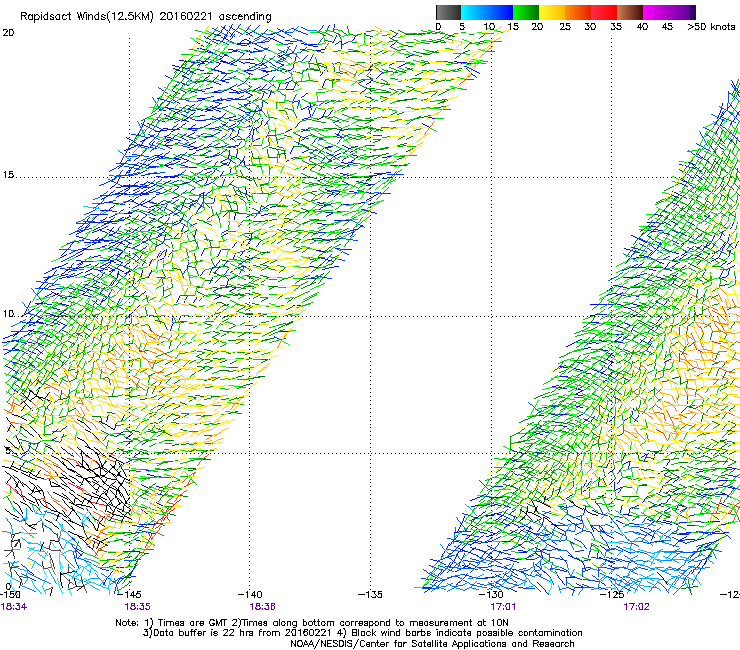Click the purple time label '18:36'
Screen dimensions: 740x650
click(x=262, y=607)
